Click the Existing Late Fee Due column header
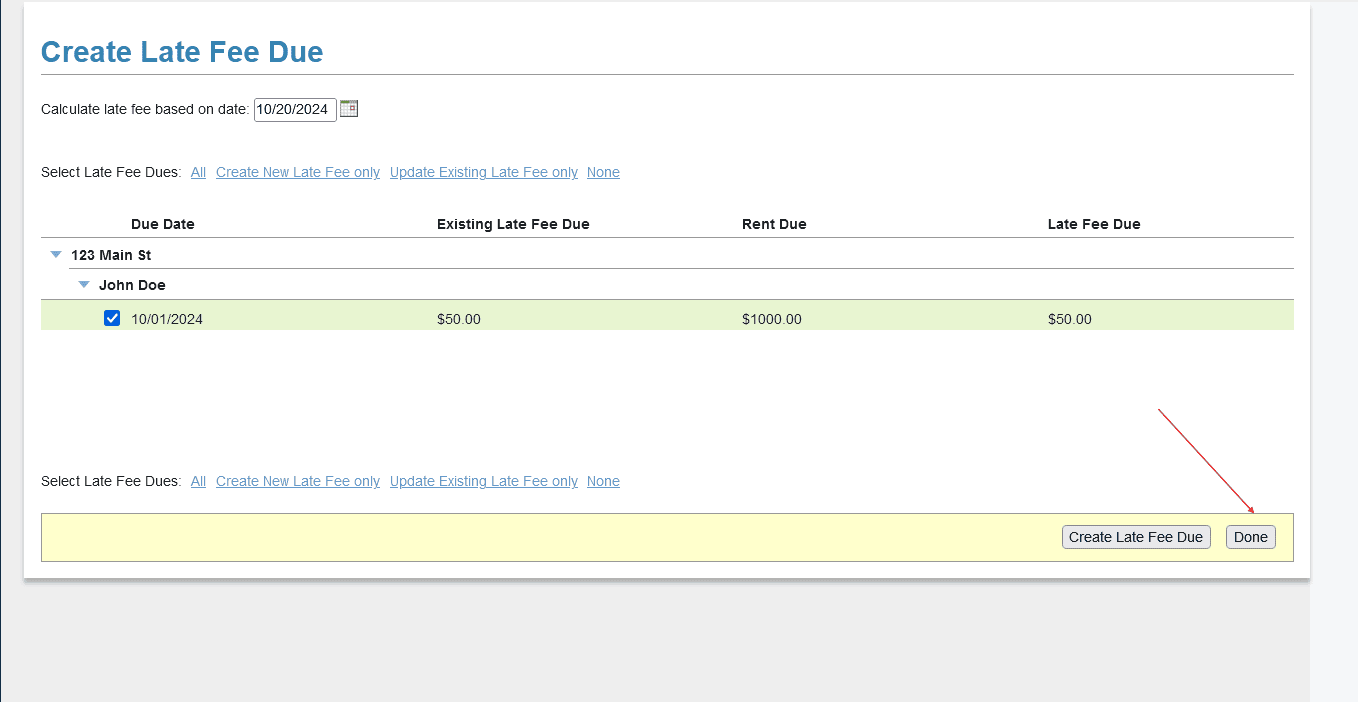This screenshot has height=702, width=1358. click(x=513, y=224)
